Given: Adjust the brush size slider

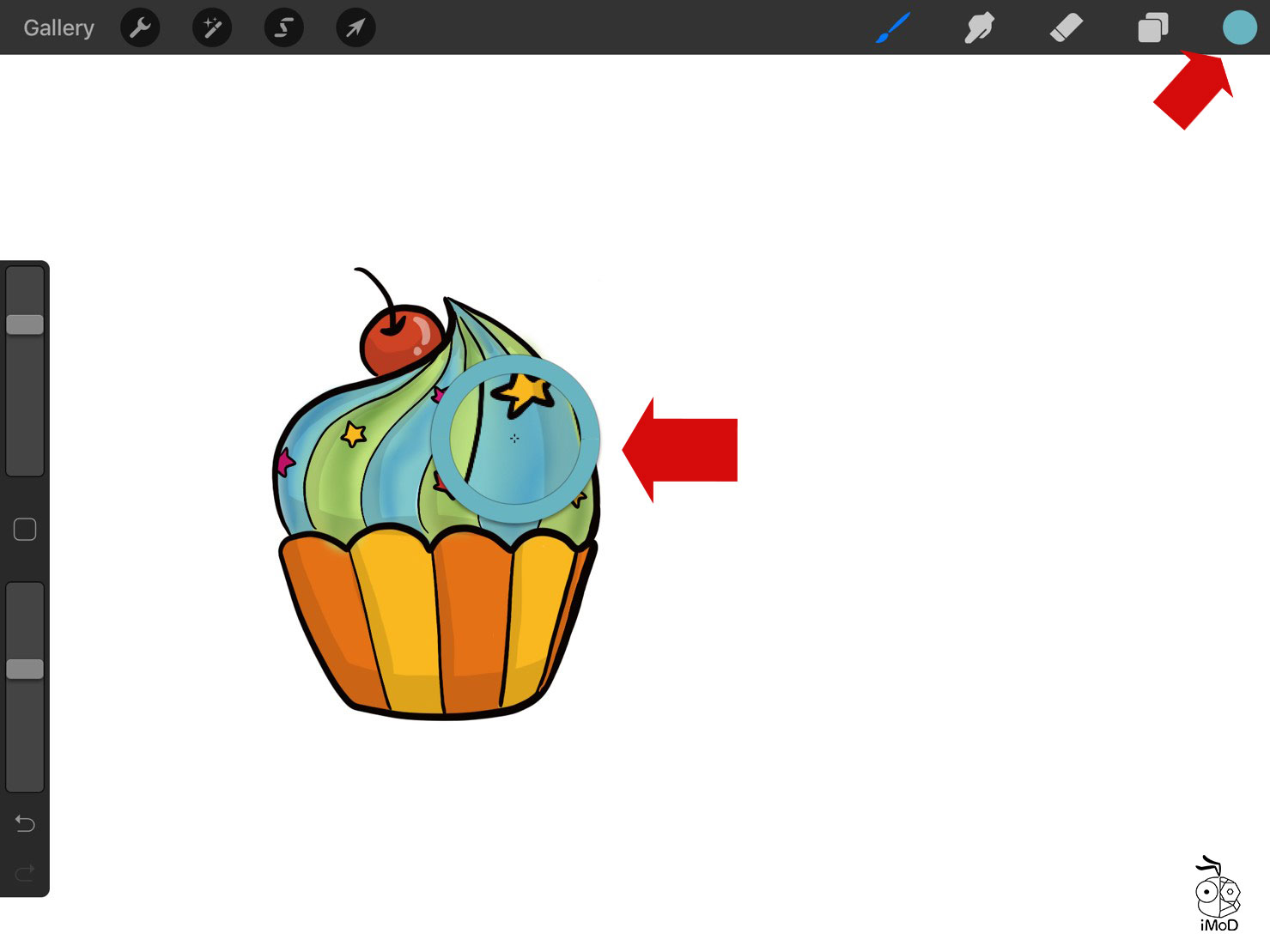Looking at the screenshot, I should (25, 324).
